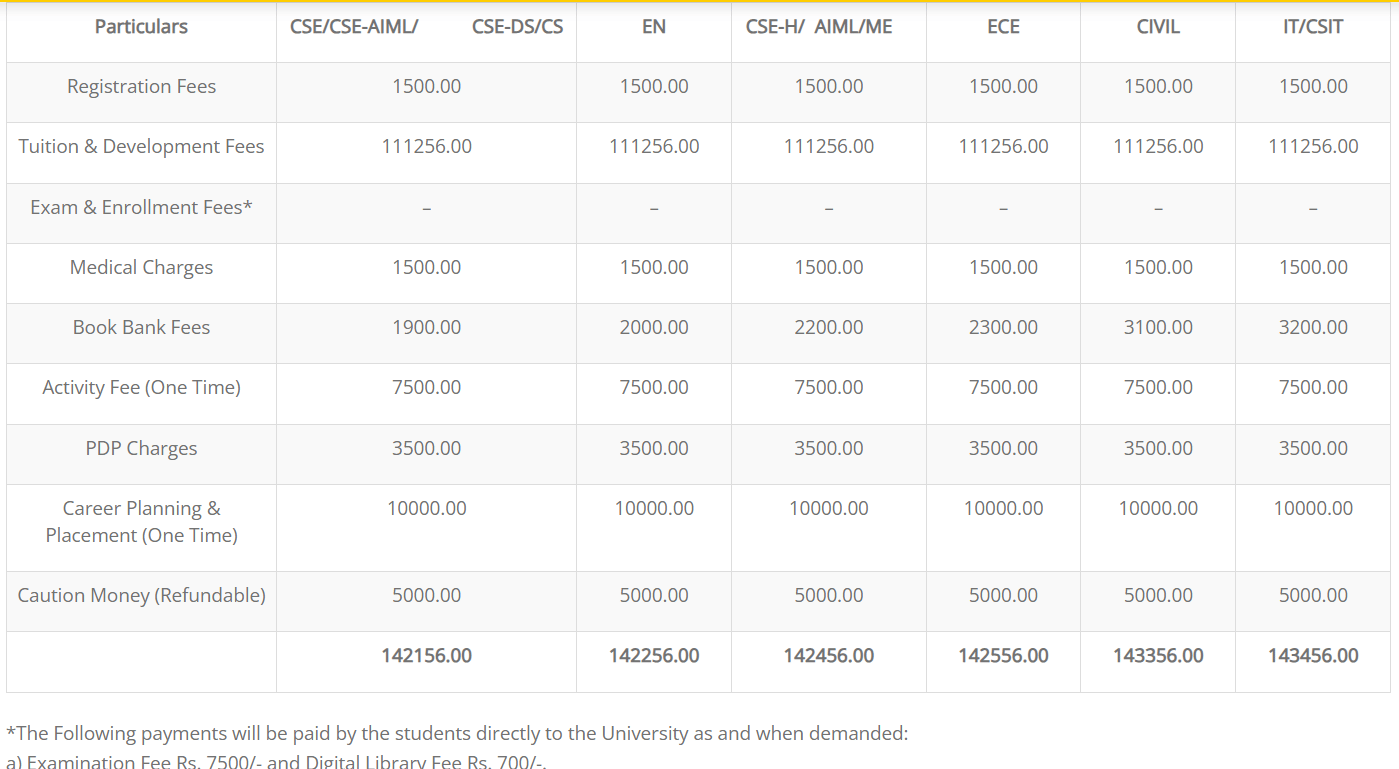
Task: Click the Activity Fee (One Time) label
Action: coord(141,387)
